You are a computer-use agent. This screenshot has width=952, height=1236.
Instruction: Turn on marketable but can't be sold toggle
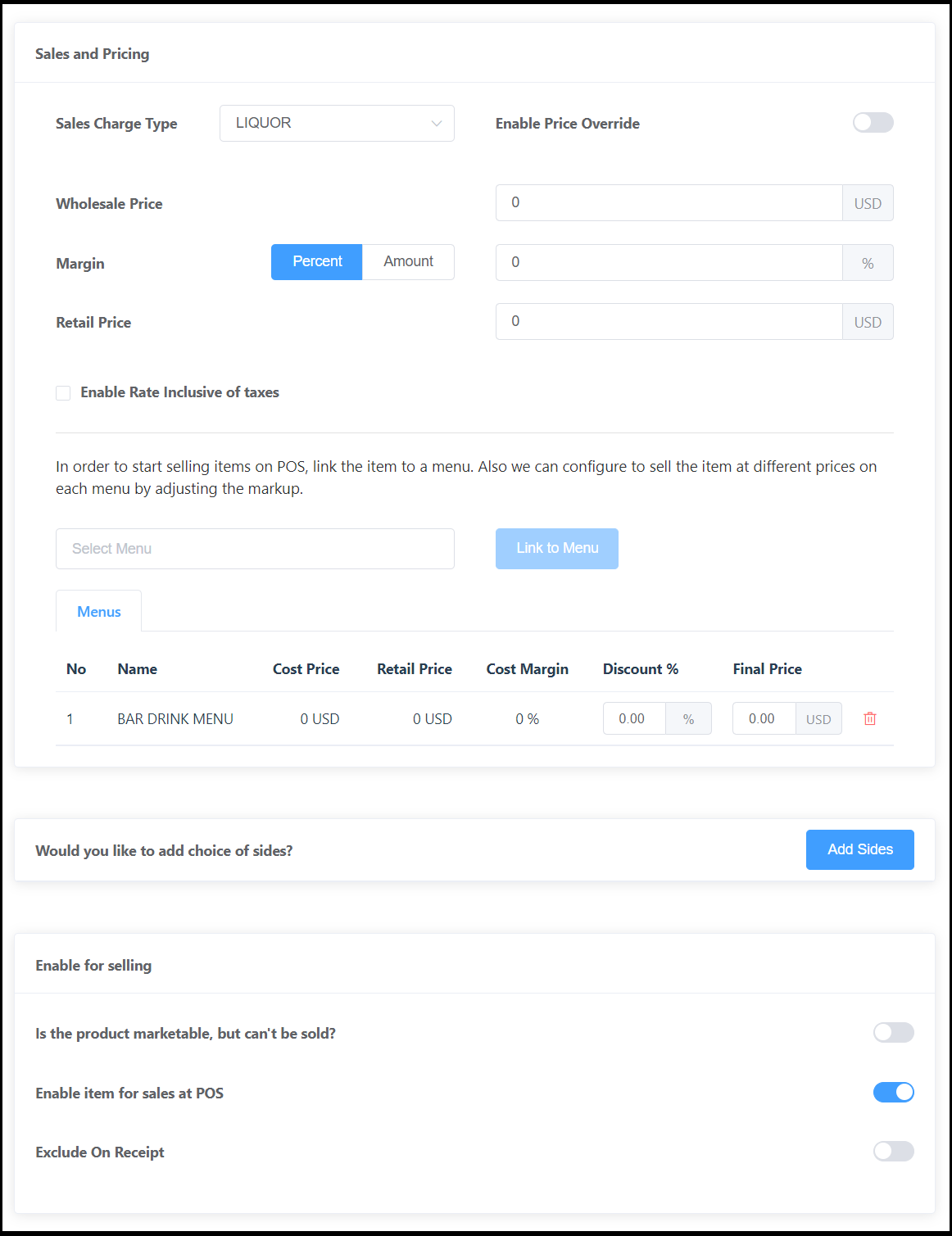tap(893, 1033)
